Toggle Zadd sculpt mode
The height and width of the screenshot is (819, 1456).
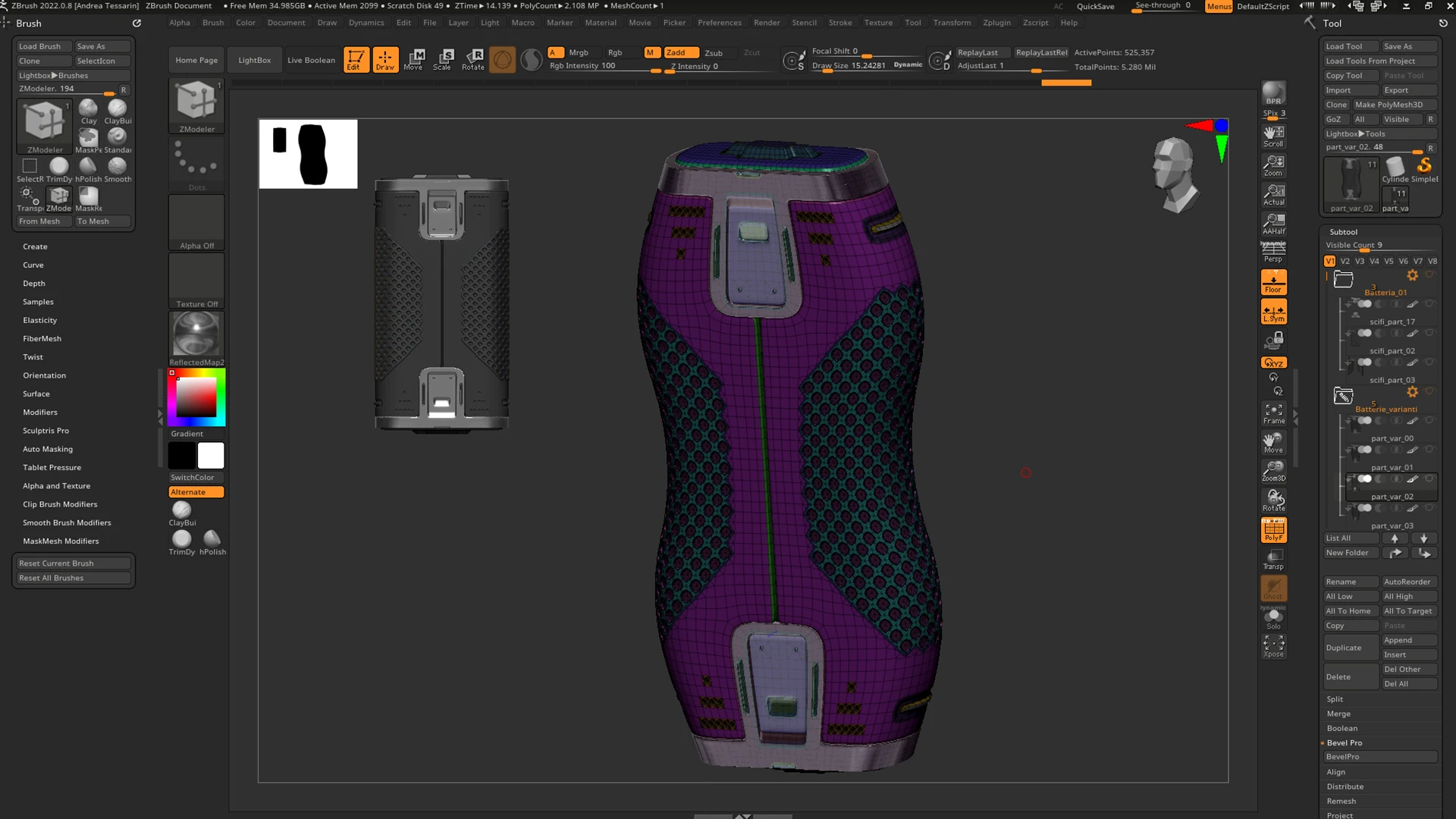tap(680, 52)
